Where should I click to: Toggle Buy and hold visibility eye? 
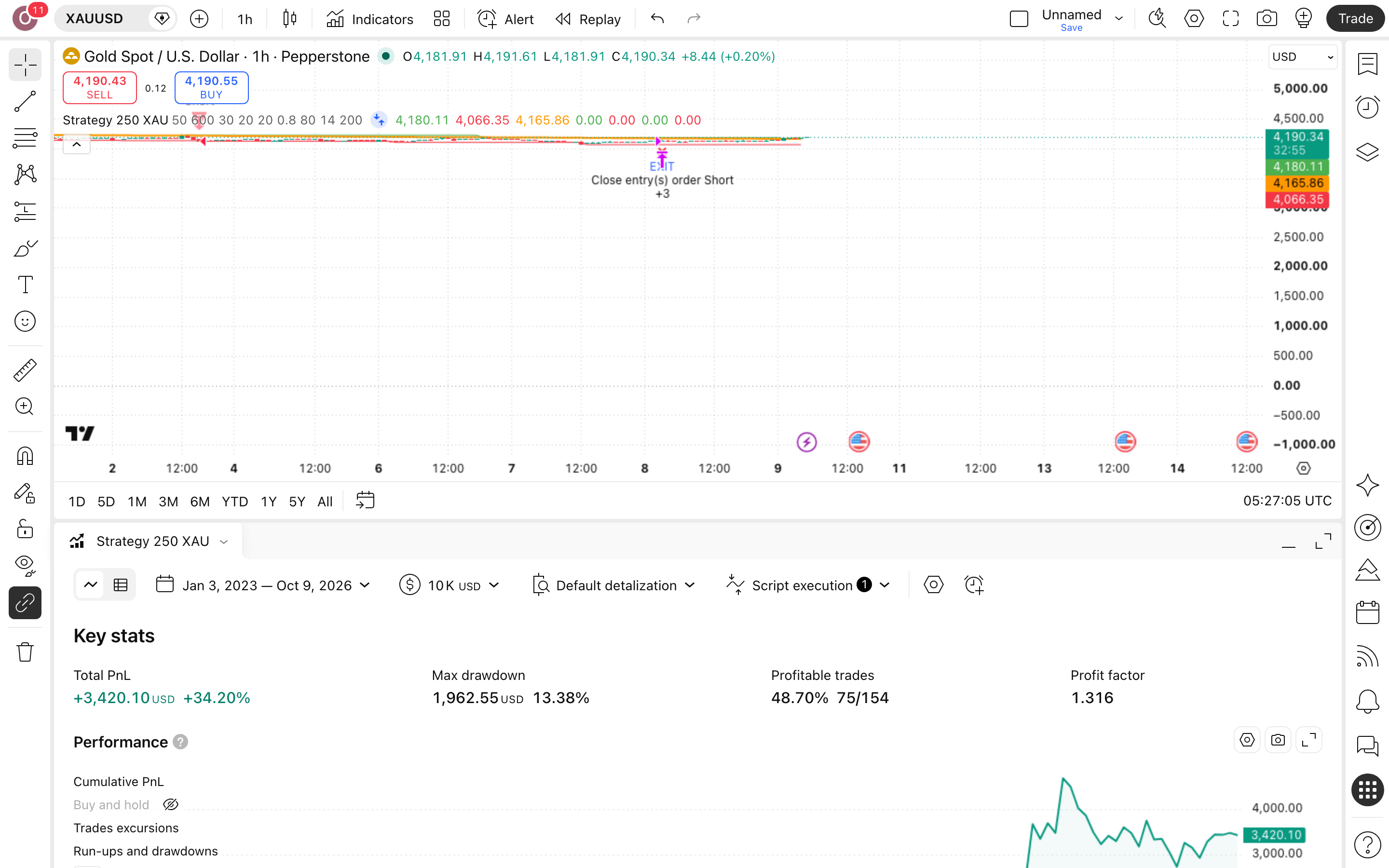click(171, 804)
